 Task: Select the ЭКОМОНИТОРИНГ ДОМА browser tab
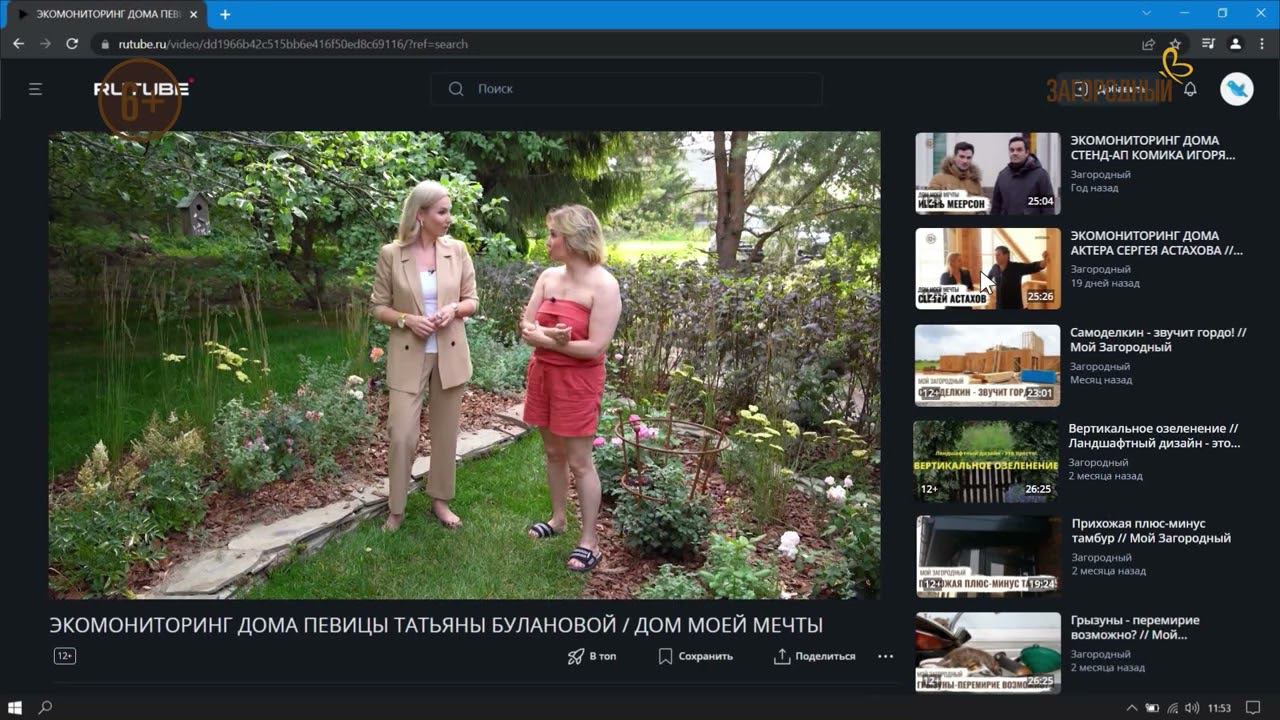[105, 14]
